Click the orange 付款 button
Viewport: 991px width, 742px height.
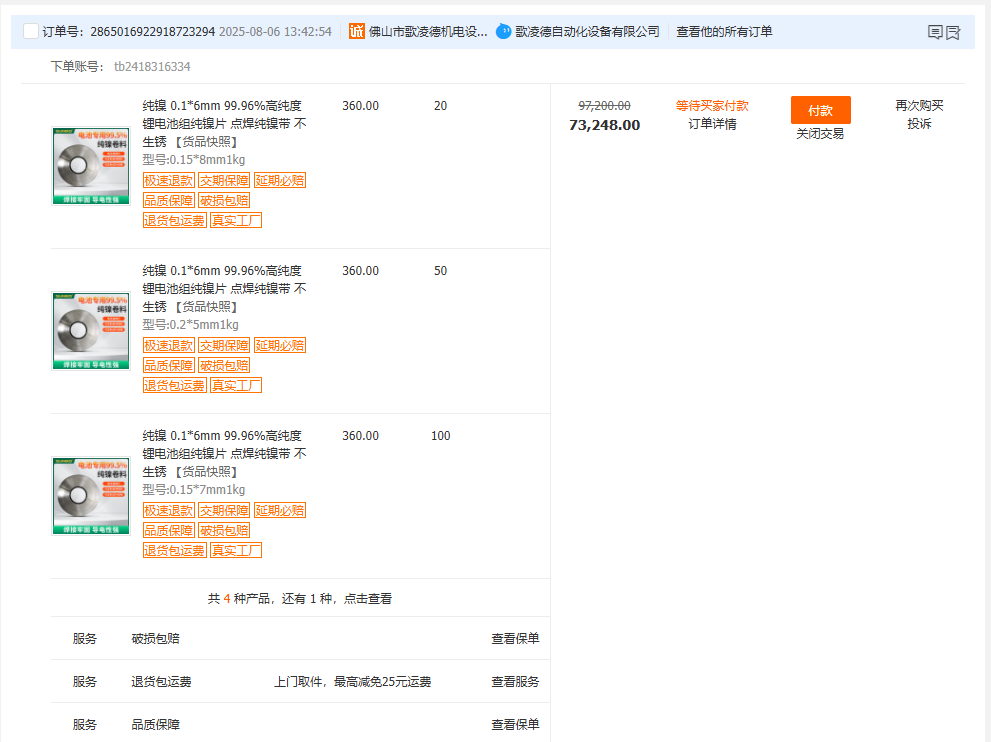click(x=820, y=110)
